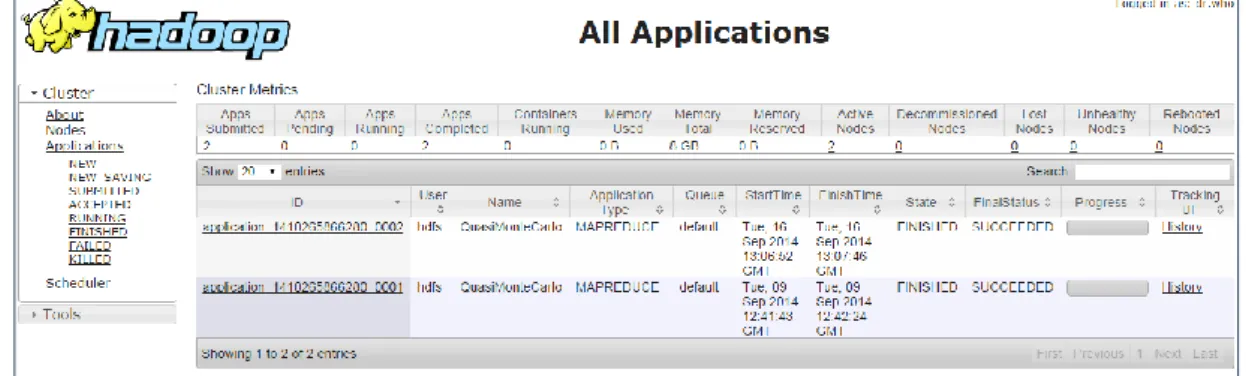Image resolution: width=1246 pixels, height=376 pixels.
Task: Open the Show entries dropdown
Action: (x=259, y=172)
